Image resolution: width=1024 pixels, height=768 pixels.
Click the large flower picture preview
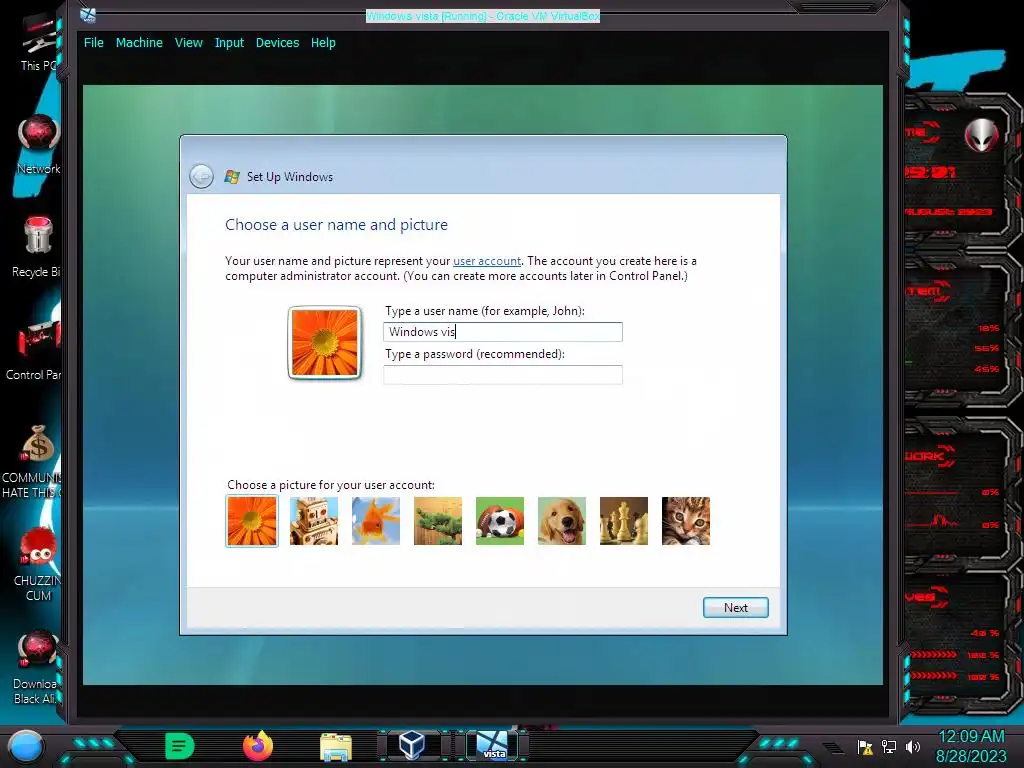coord(325,343)
